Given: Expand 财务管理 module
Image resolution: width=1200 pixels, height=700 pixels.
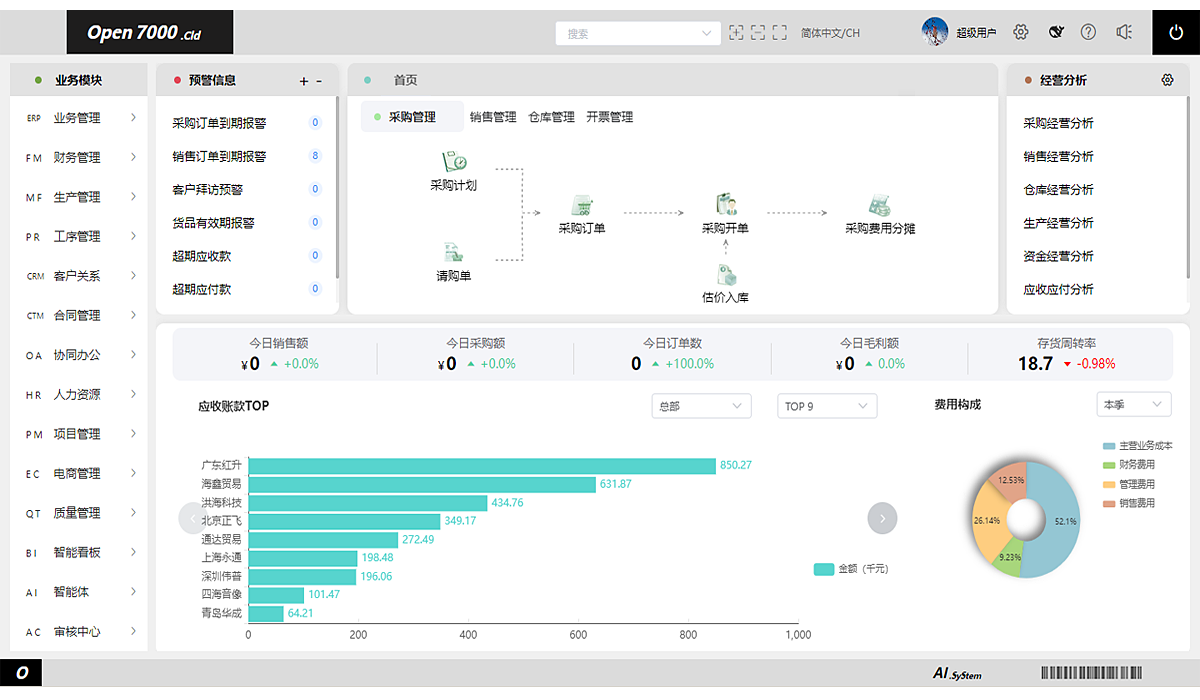Looking at the screenshot, I should (79, 157).
